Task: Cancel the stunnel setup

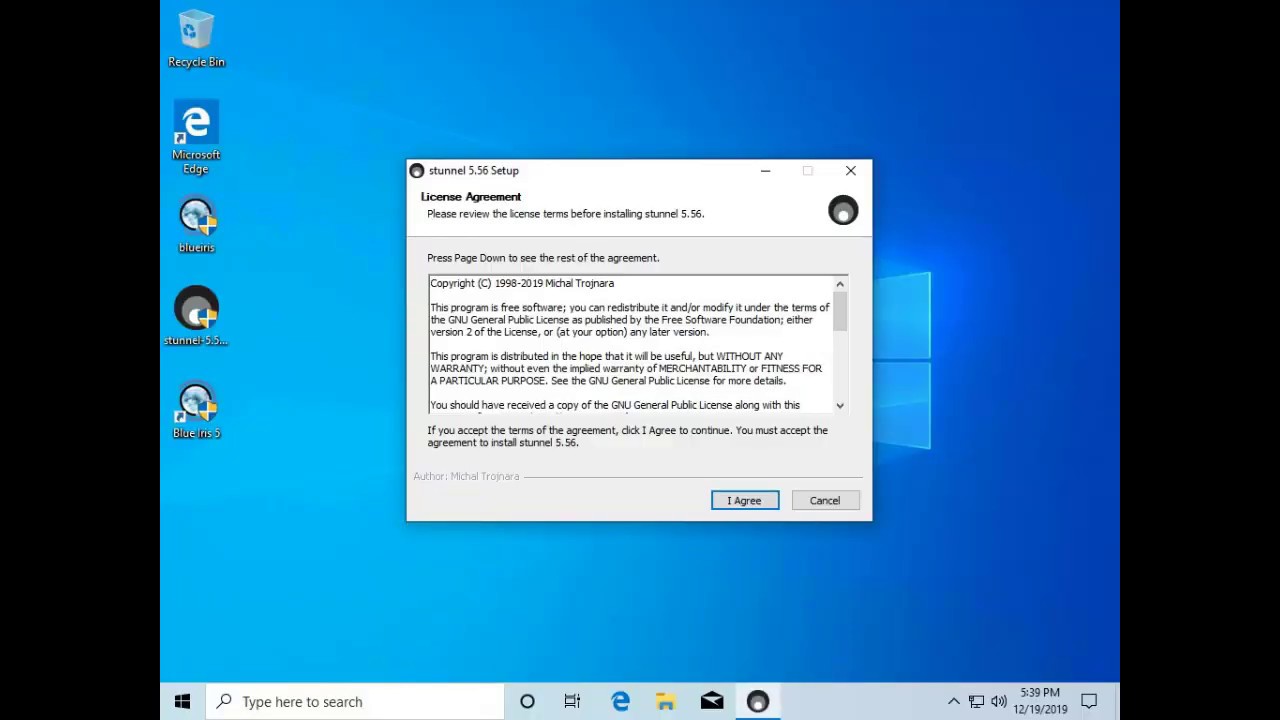Action: pyautogui.click(x=825, y=501)
